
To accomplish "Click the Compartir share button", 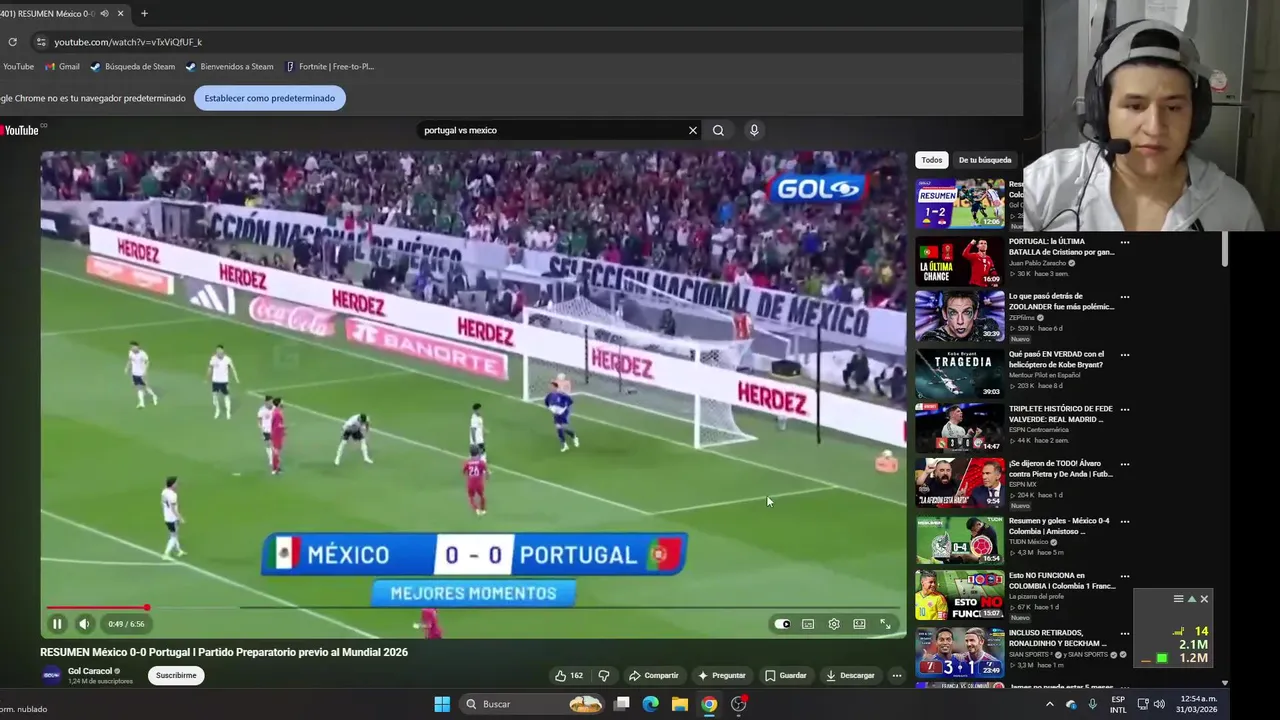I will click(x=653, y=676).
